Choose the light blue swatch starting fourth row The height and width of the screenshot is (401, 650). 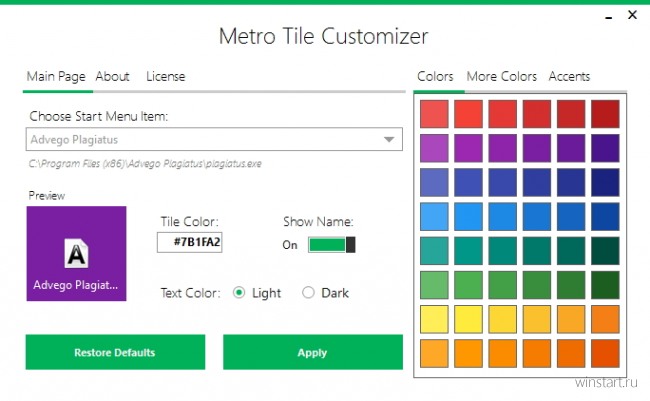[x=435, y=217]
